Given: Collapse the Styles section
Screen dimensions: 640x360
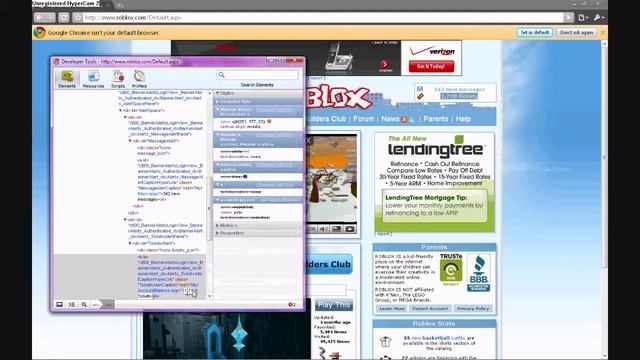Looking at the screenshot, I should [218, 93].
